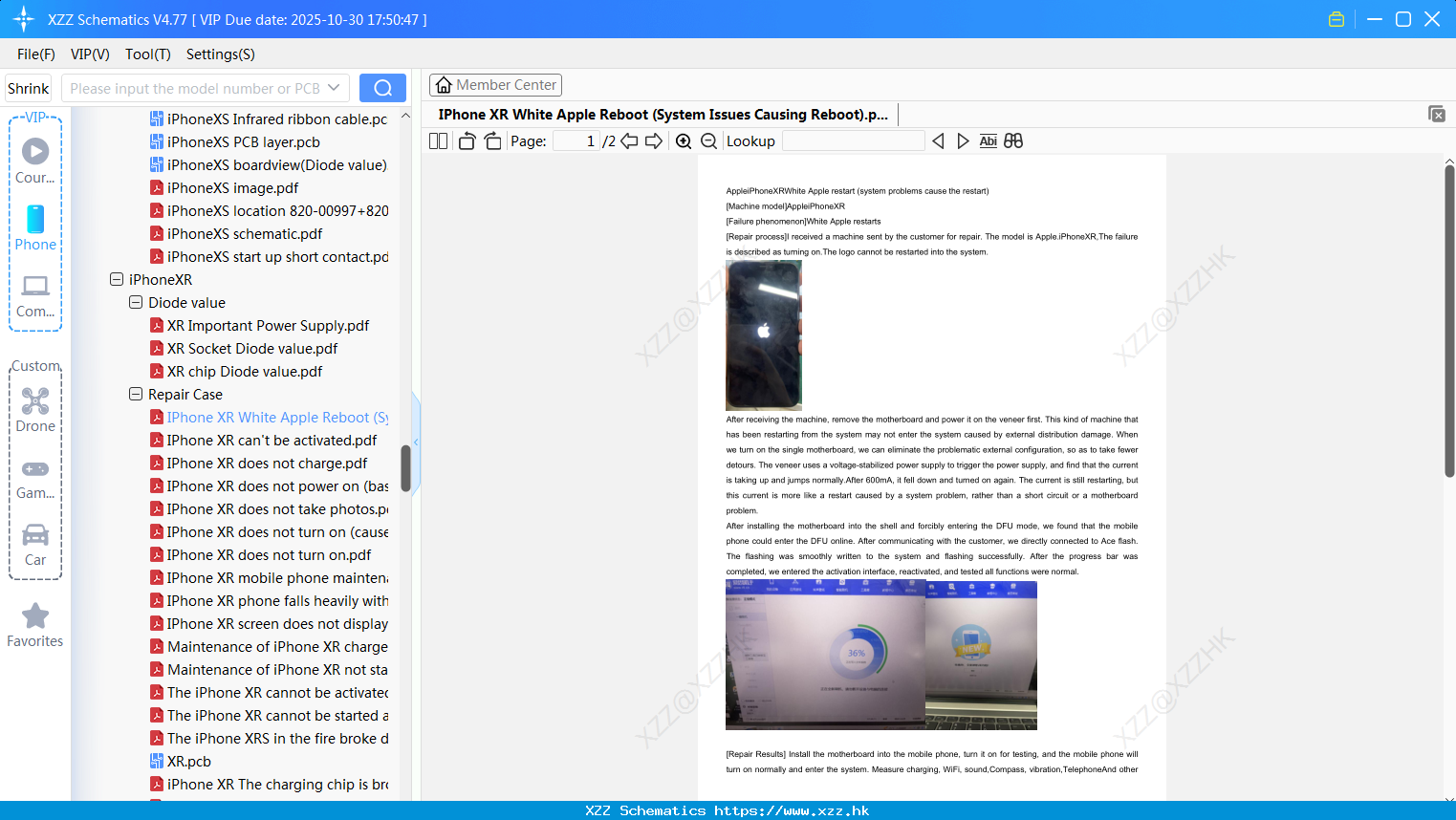The height and width of the screenshot is (820, 1456).
Task: Zoom out of the PDF
Action: [x=709, y=141]
